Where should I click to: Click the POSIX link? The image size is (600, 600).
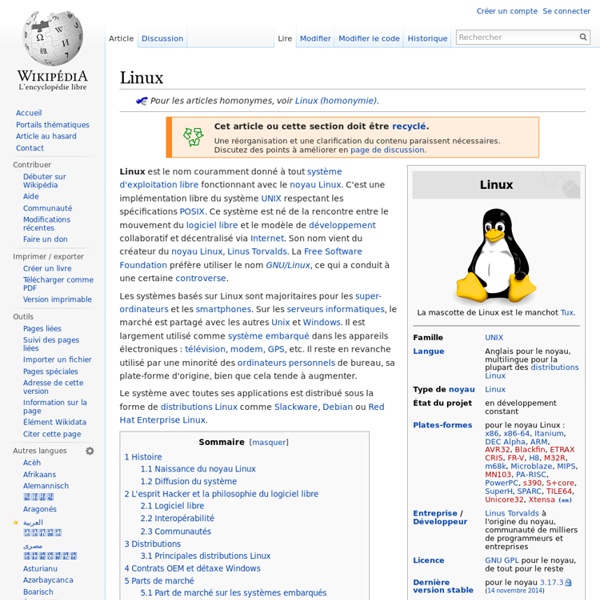(x=192, y=212)
